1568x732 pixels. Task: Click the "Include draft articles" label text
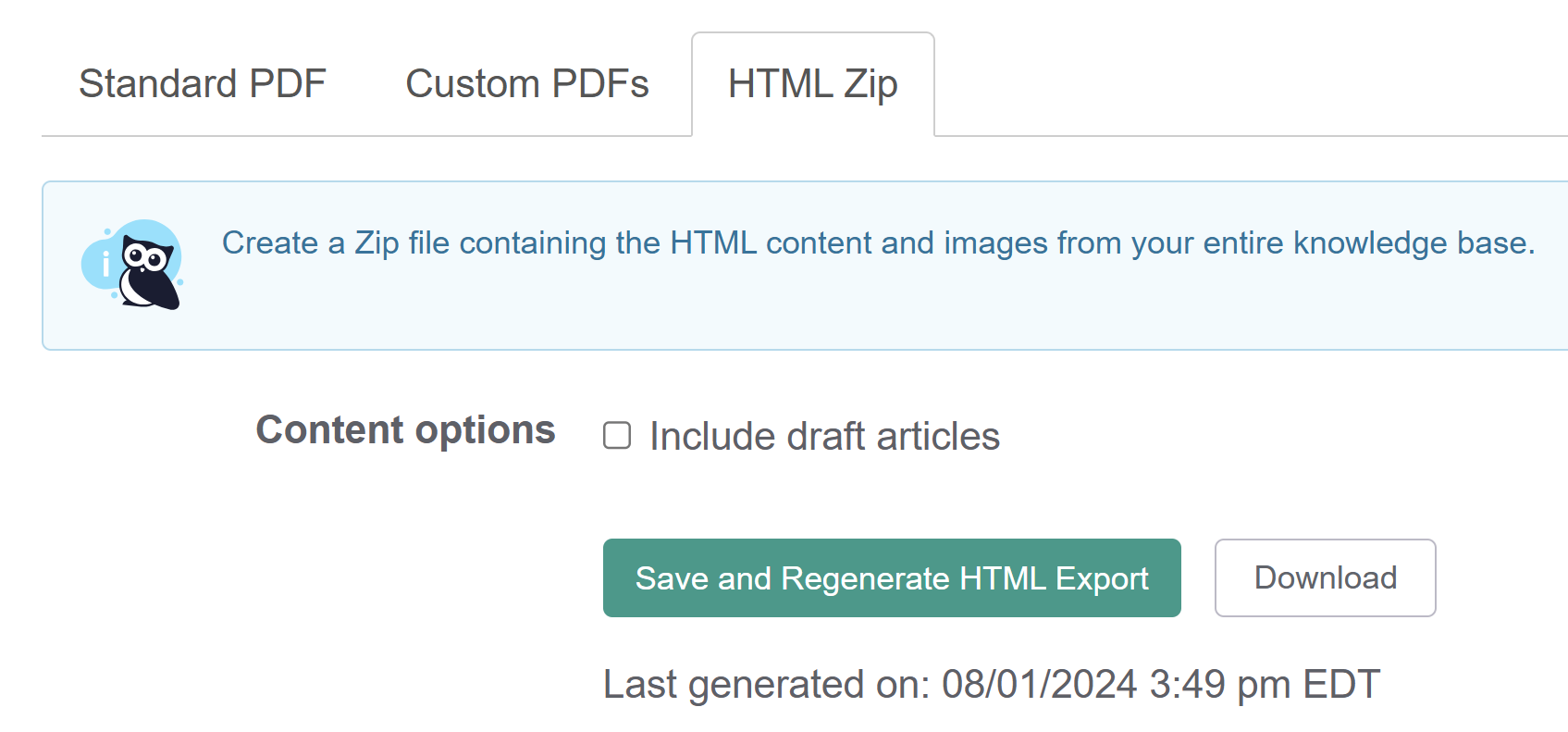(824, 437)
